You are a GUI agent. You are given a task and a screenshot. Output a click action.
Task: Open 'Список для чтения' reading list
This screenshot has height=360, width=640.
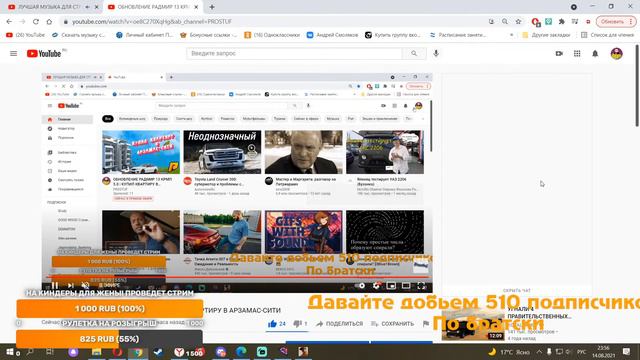coord(607,35)
